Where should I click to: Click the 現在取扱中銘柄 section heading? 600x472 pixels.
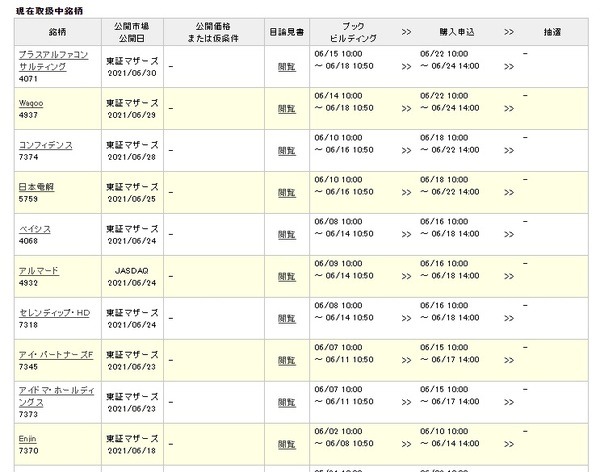click(x=49, y=11)
